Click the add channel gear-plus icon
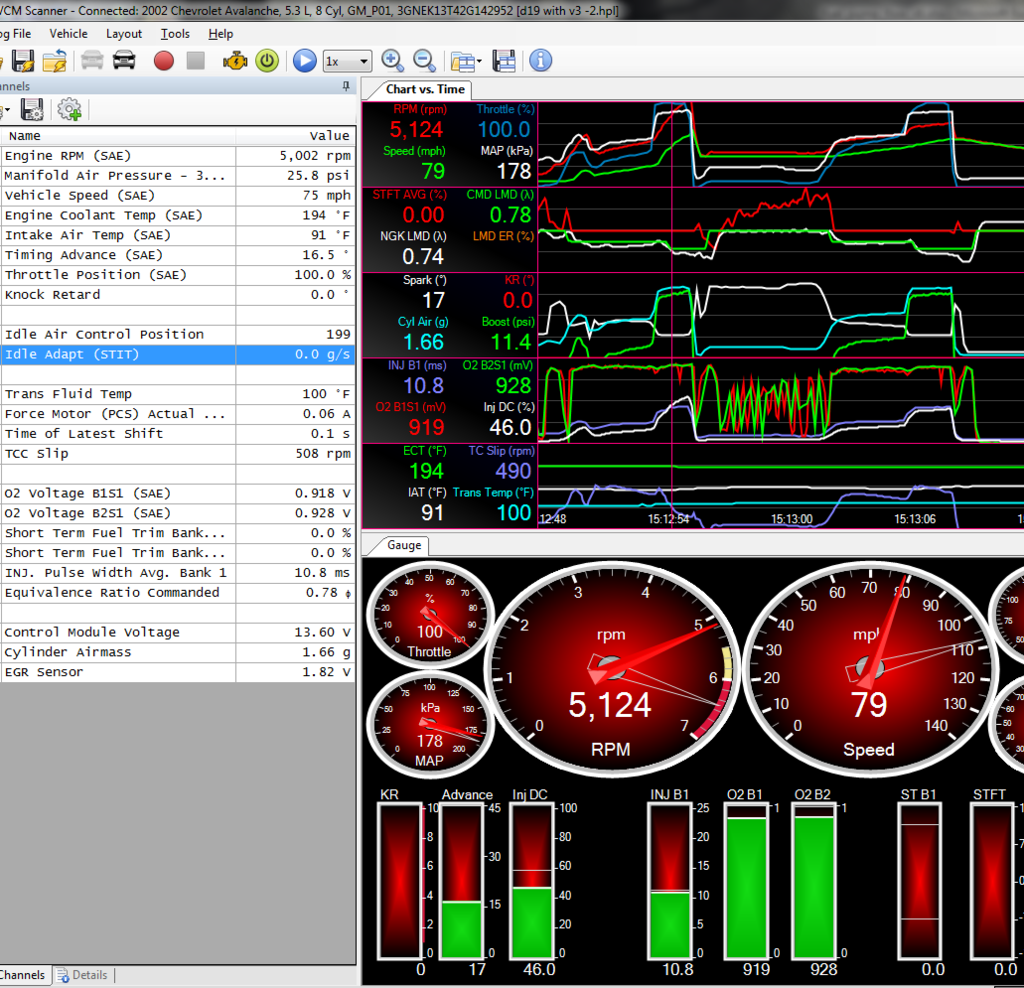1024x988 pixels. coord(70,110)
